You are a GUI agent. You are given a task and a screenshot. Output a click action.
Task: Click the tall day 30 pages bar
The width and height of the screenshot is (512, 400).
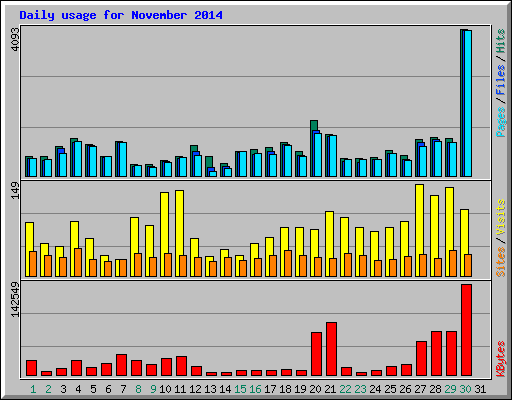(x=468, y=103)
